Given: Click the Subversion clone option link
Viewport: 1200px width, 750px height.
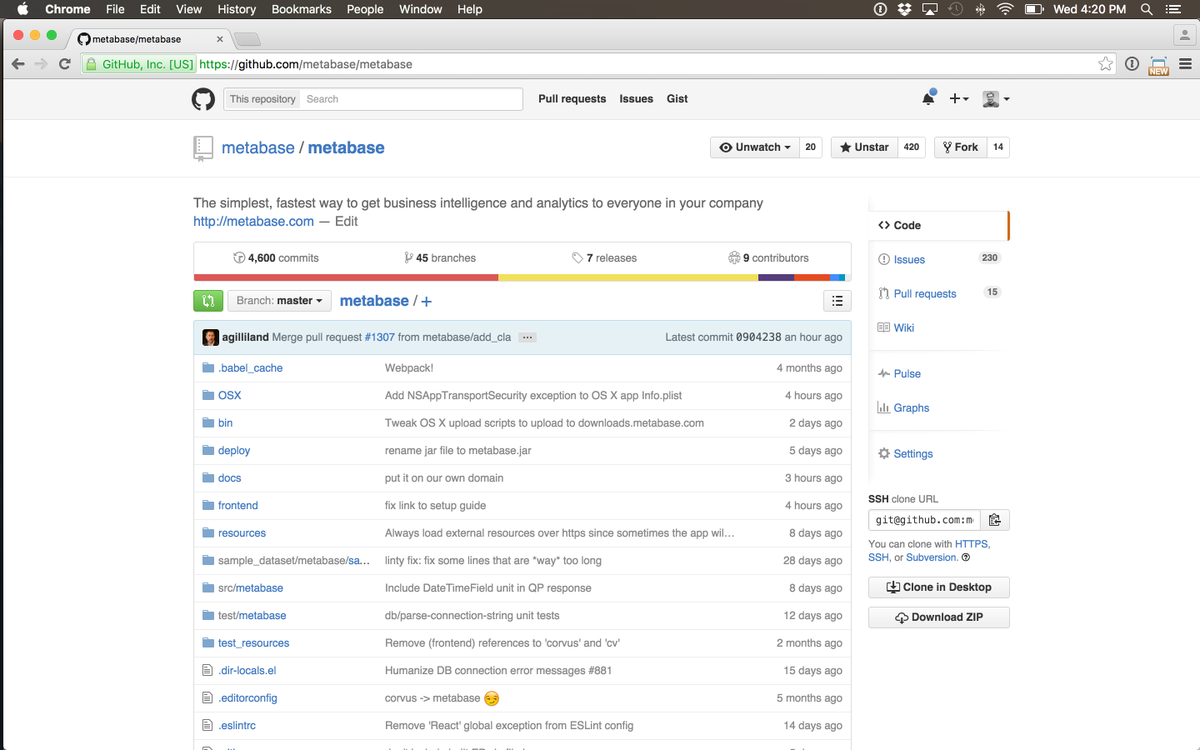Looking at the screenshot, I should 931,558.
